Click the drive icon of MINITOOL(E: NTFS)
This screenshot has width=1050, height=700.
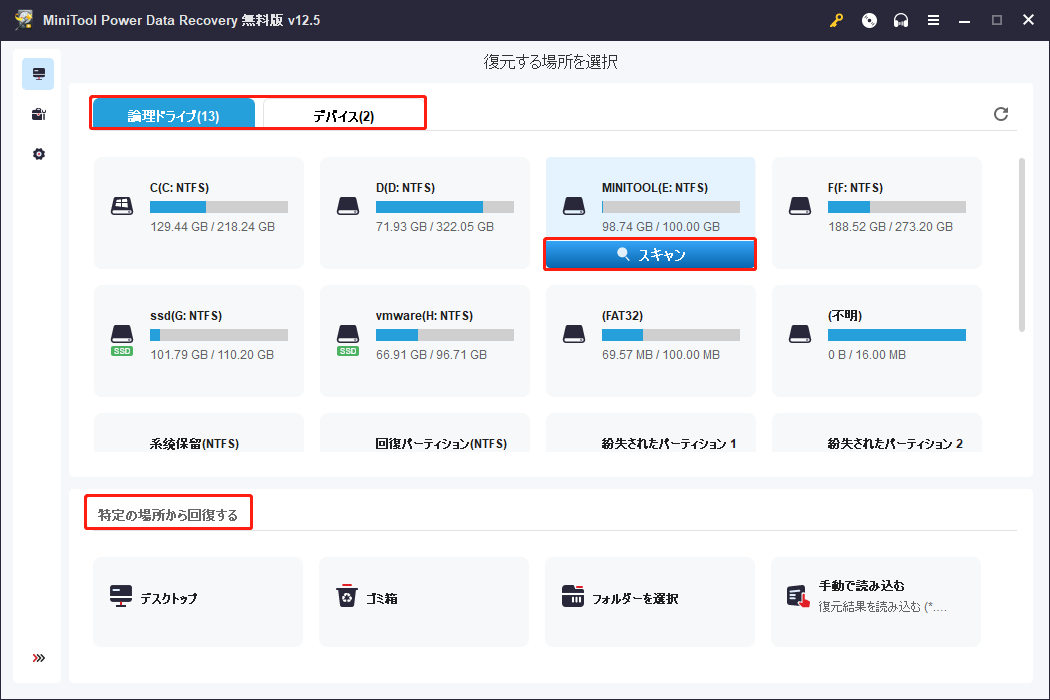(x=574, y=206)
